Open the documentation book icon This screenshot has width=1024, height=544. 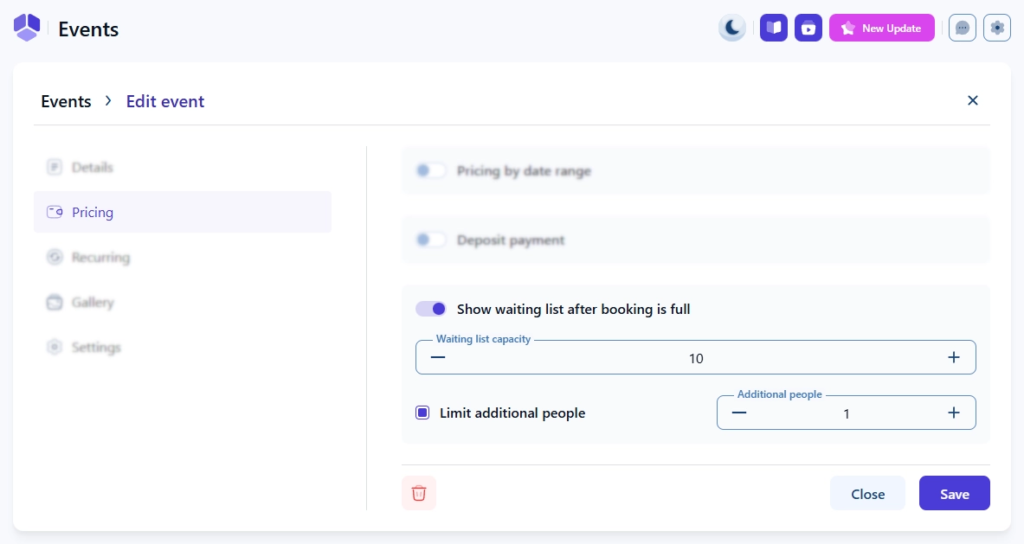(774, 28)
